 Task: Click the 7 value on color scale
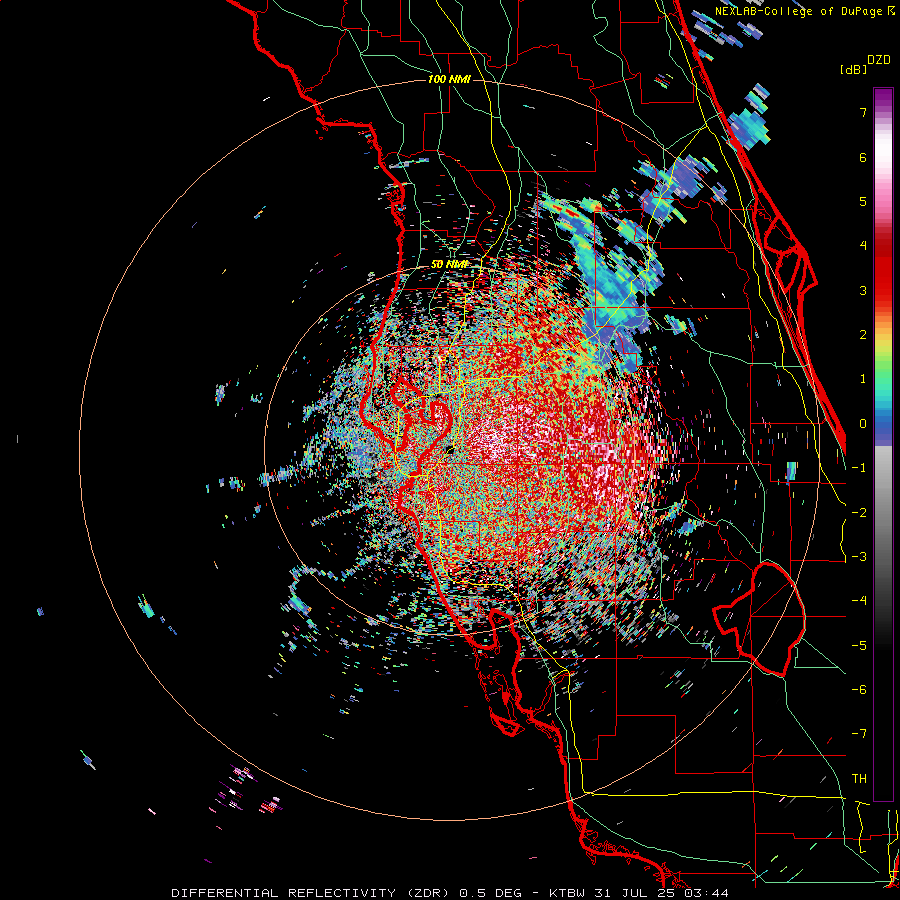[863, 112]
